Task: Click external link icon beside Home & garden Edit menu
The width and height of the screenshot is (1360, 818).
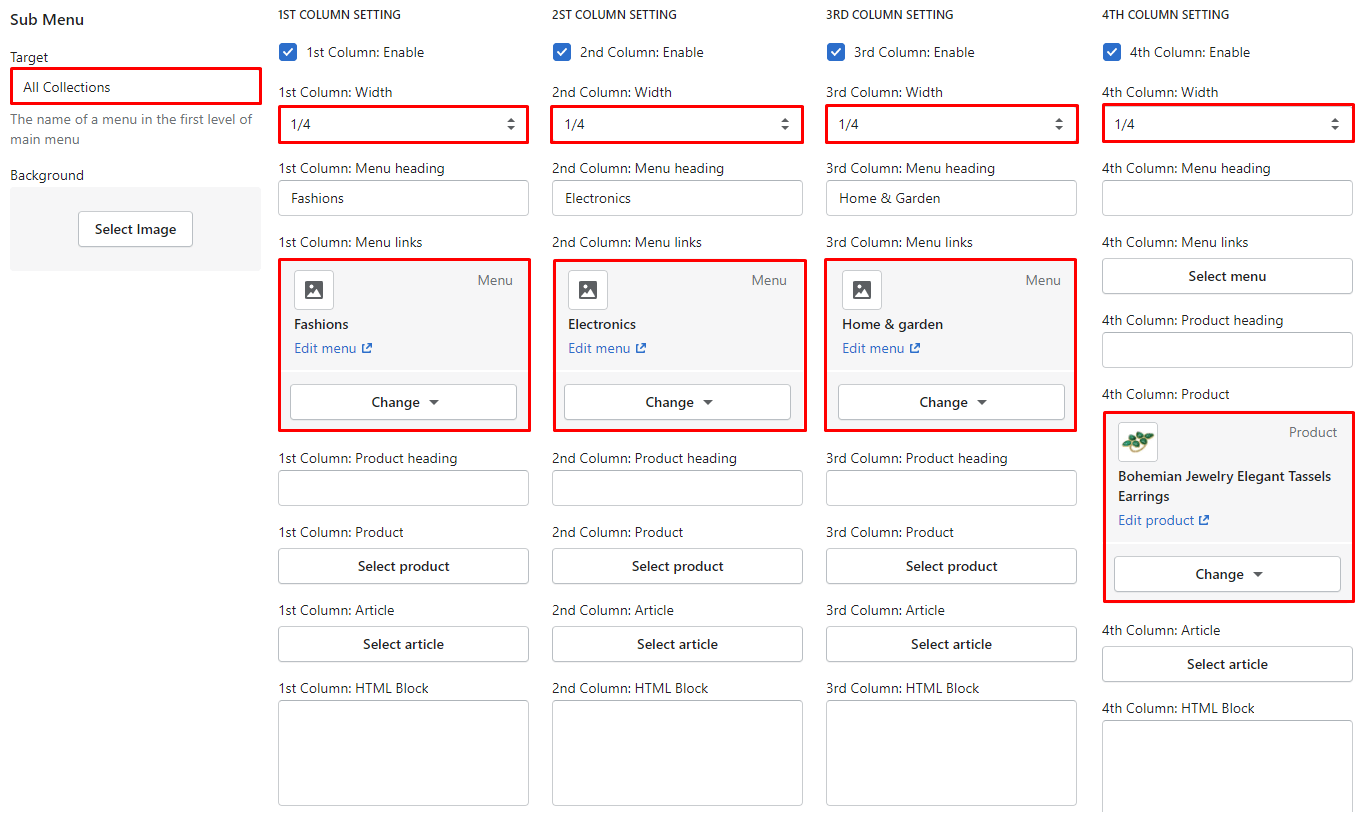Action: (x=915, y=348)
